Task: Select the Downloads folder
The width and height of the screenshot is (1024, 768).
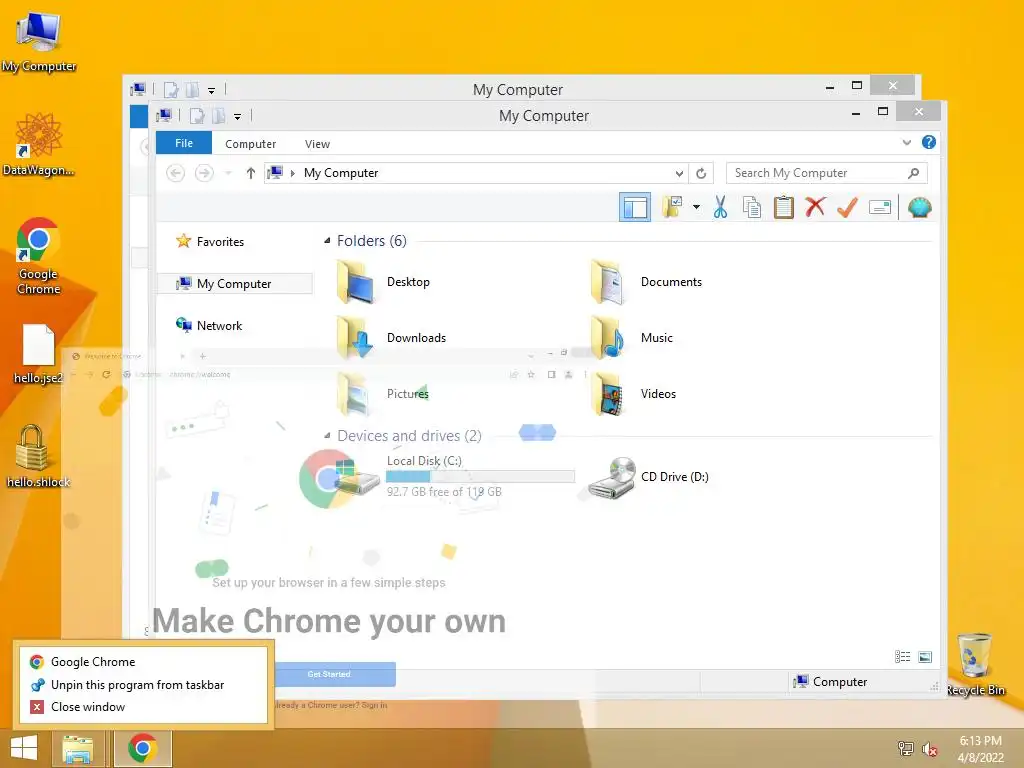Action: [392, 338]
